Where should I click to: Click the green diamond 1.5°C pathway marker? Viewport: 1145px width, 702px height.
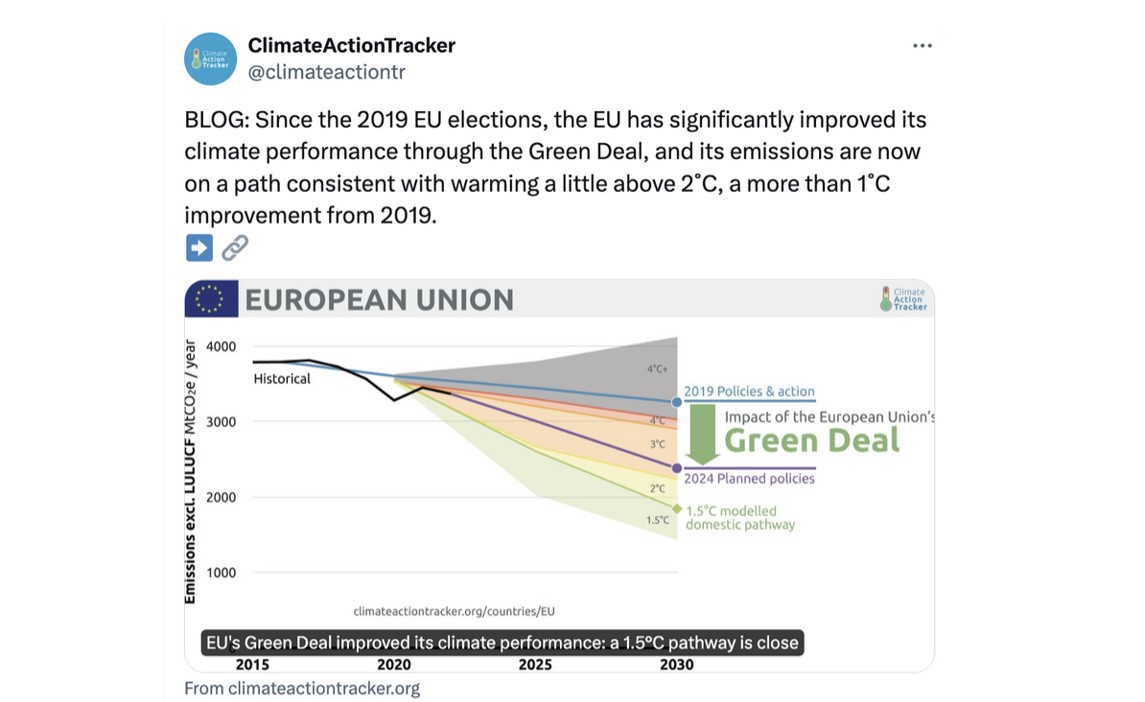point(677,509)
